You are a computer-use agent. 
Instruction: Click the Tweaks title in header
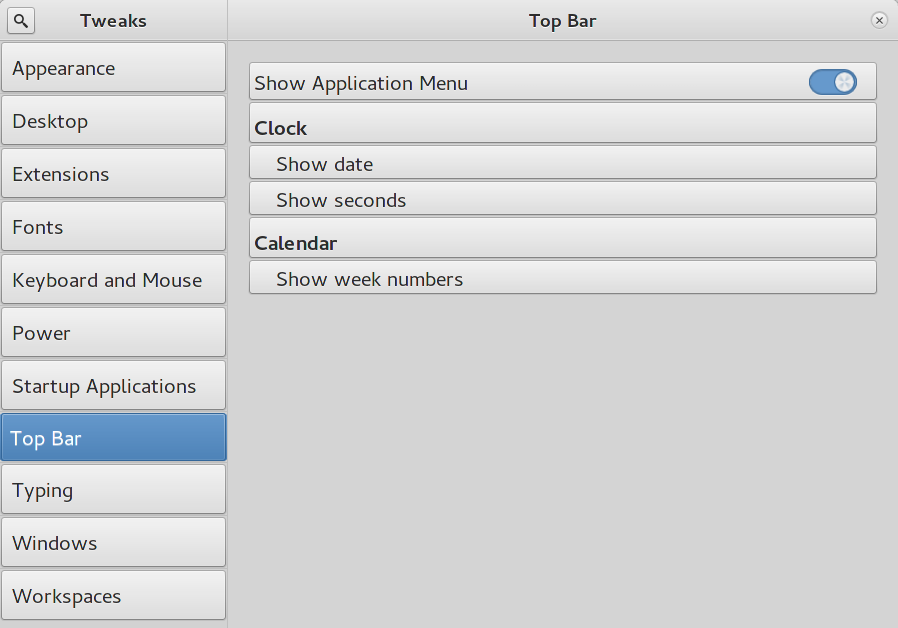point(113,20)
